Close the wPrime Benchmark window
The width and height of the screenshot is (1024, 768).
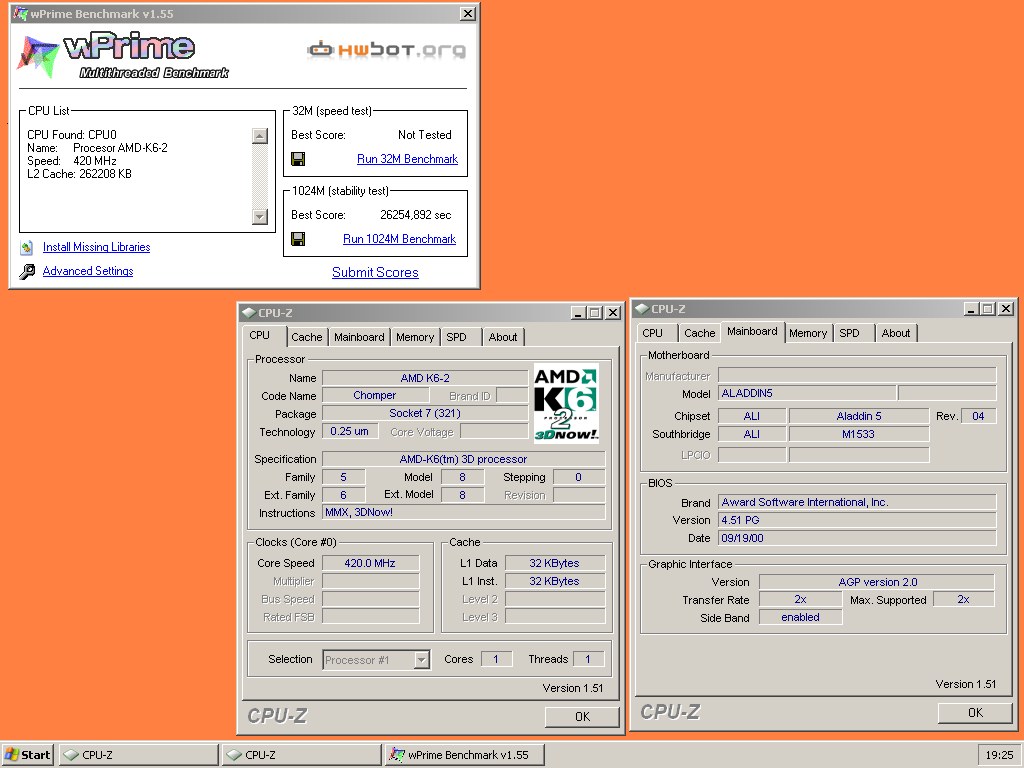click(x=468, y=14)
